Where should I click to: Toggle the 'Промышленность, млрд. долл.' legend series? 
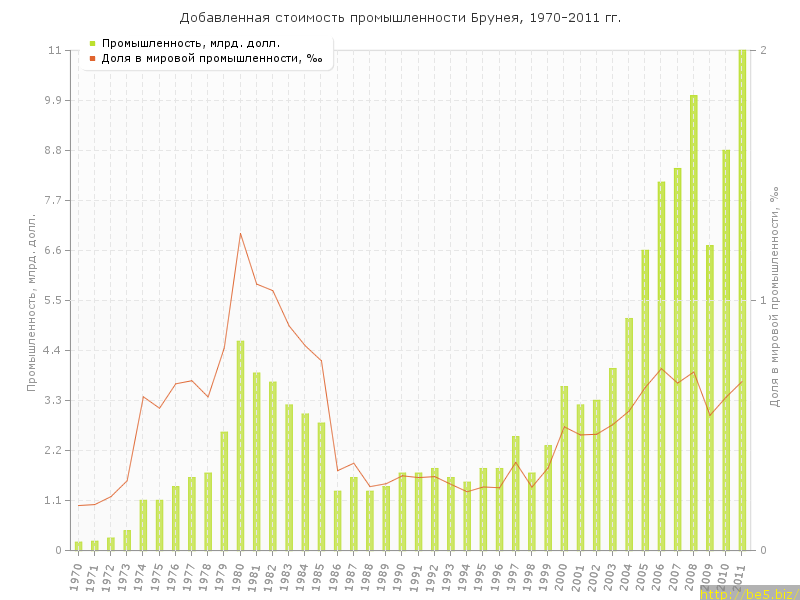click(x=190, y=43)
